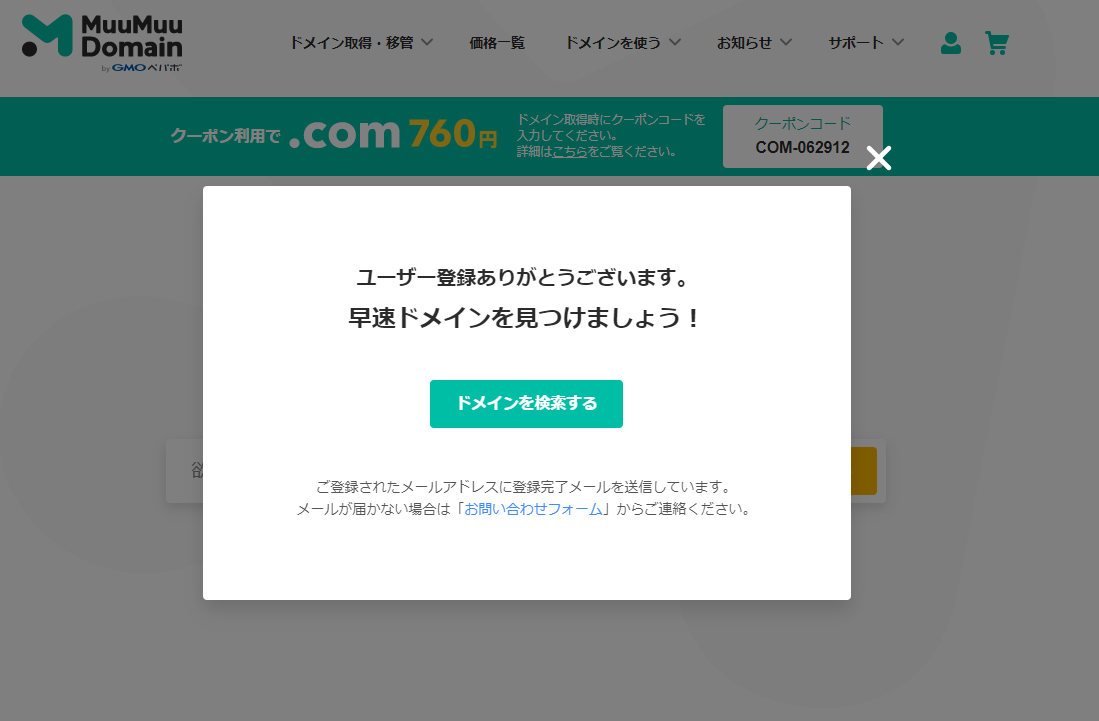The image size is (1099, 721).
Task: Open the サポート dropdown chevron
Action: pos(897,43)
